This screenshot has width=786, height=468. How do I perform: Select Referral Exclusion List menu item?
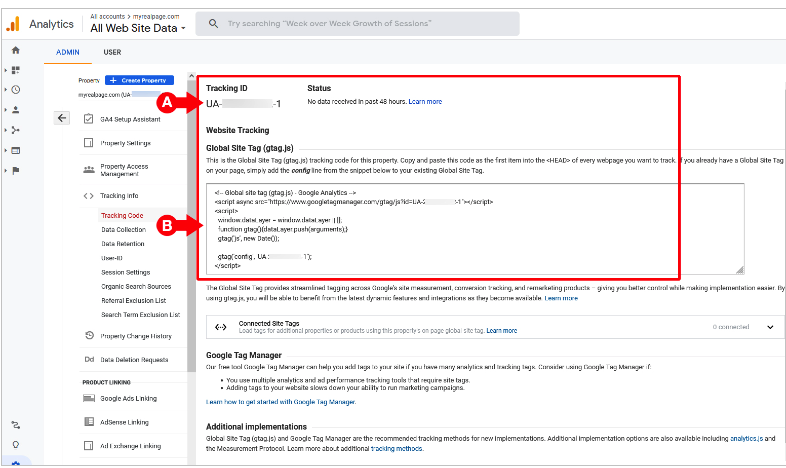(133, 300)
